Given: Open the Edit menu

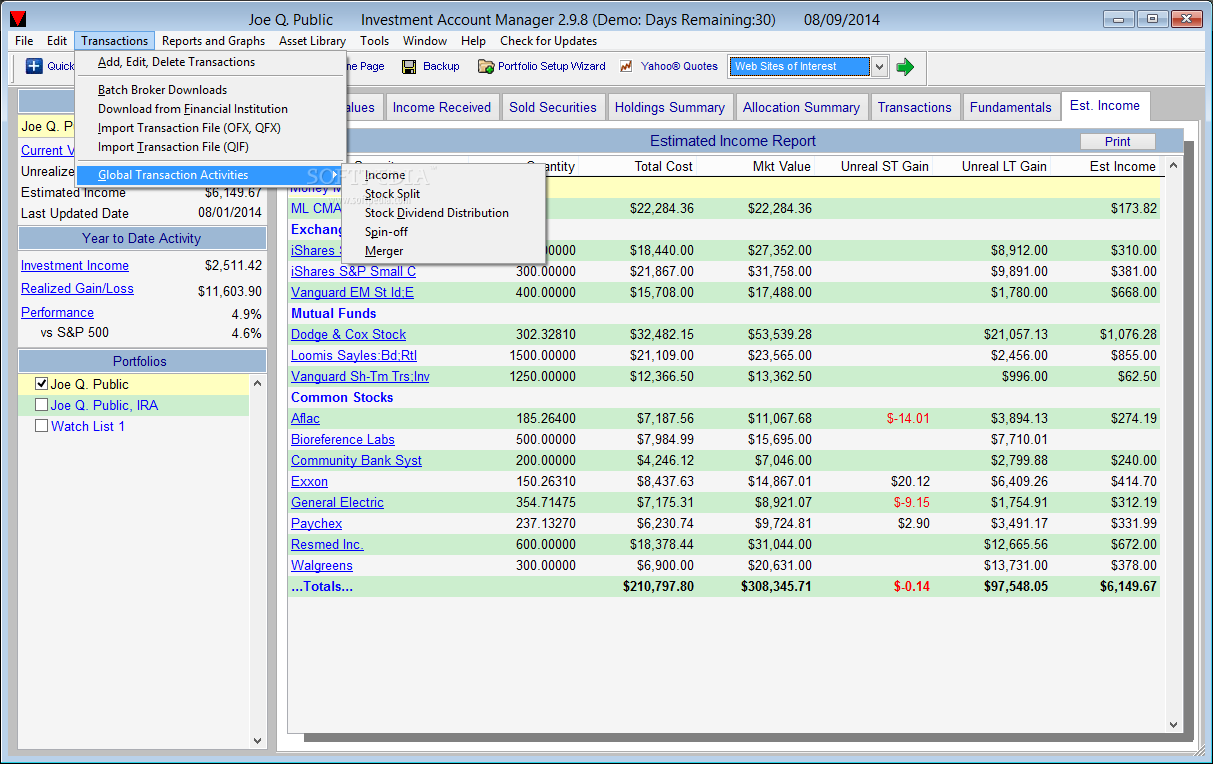Looking at the screenshot, I should pos(57,41).
